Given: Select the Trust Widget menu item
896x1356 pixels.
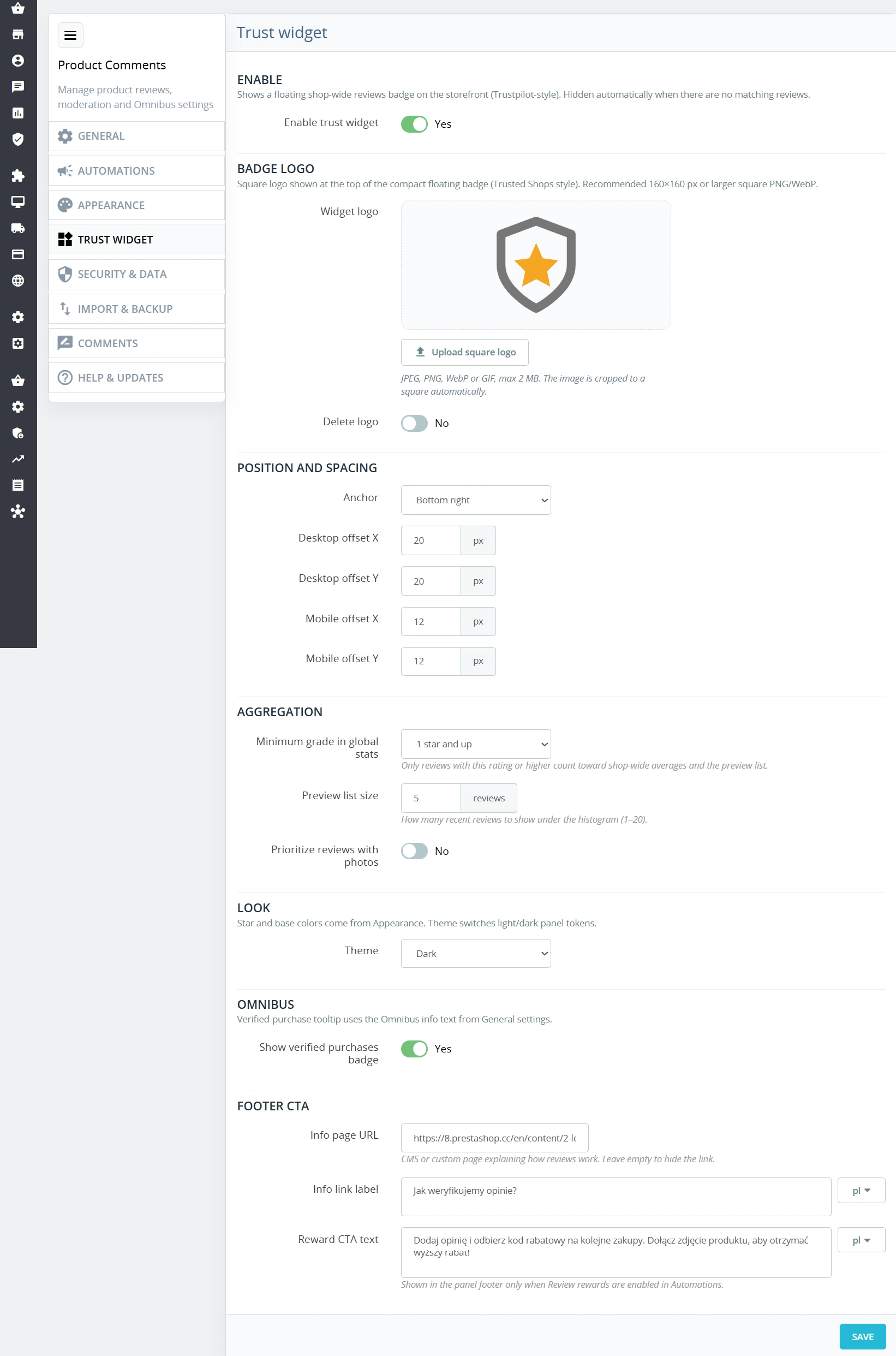Looking at the screenshot, I should (136, 240).
